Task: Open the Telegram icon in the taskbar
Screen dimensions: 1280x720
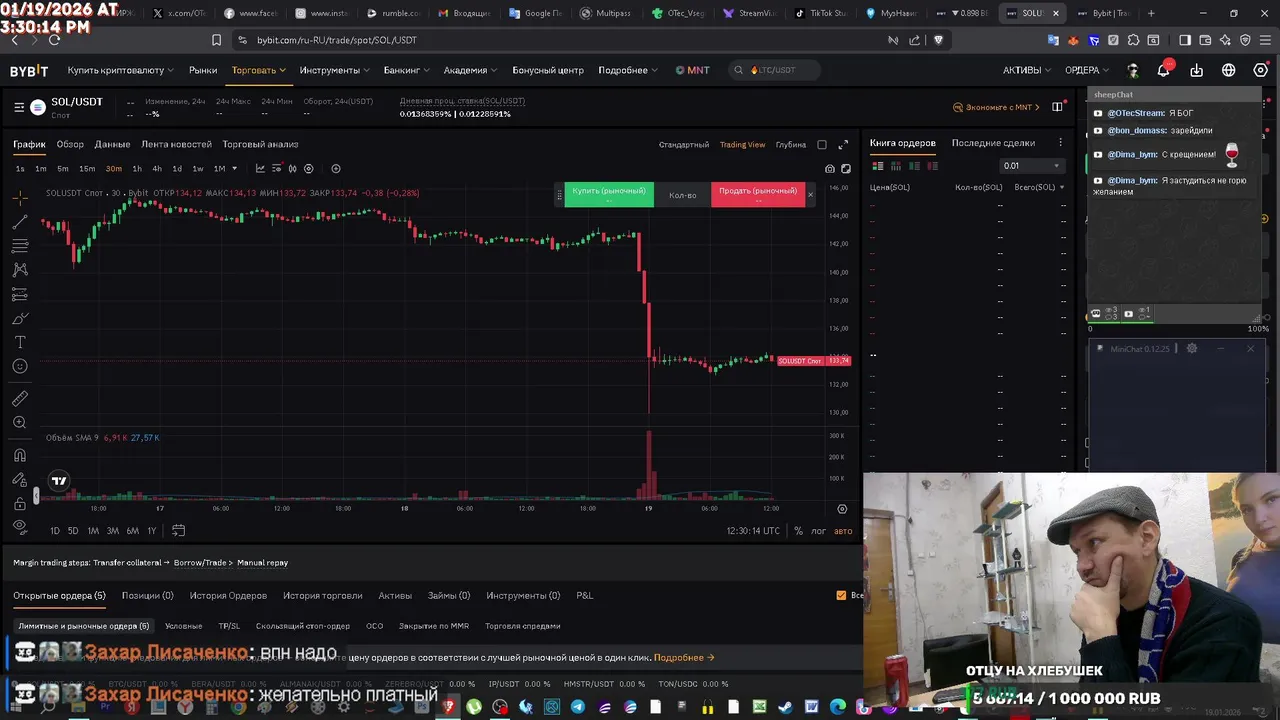Action: pos(578,708)
